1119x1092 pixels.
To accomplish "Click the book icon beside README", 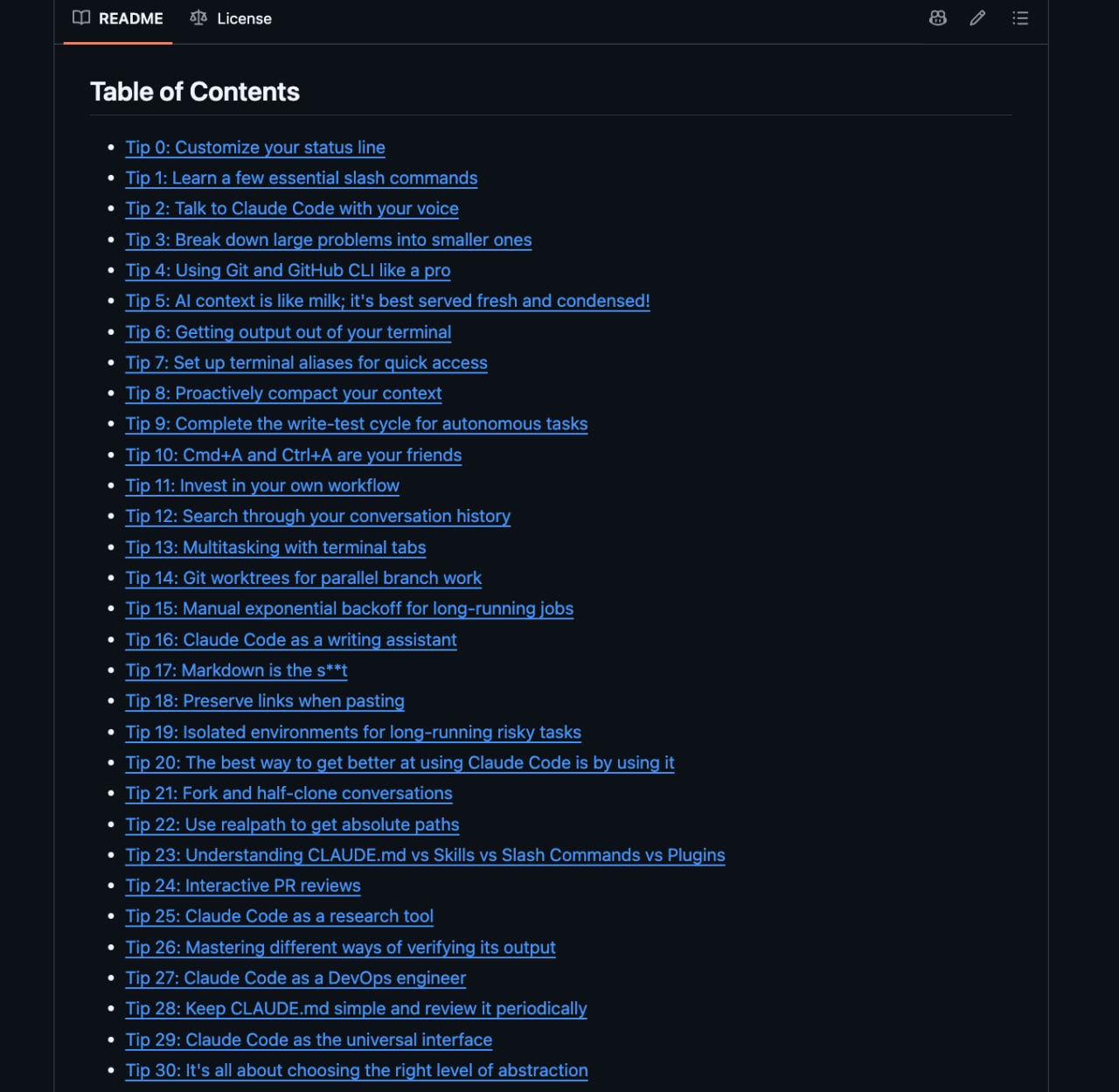I will pos(81,17).
